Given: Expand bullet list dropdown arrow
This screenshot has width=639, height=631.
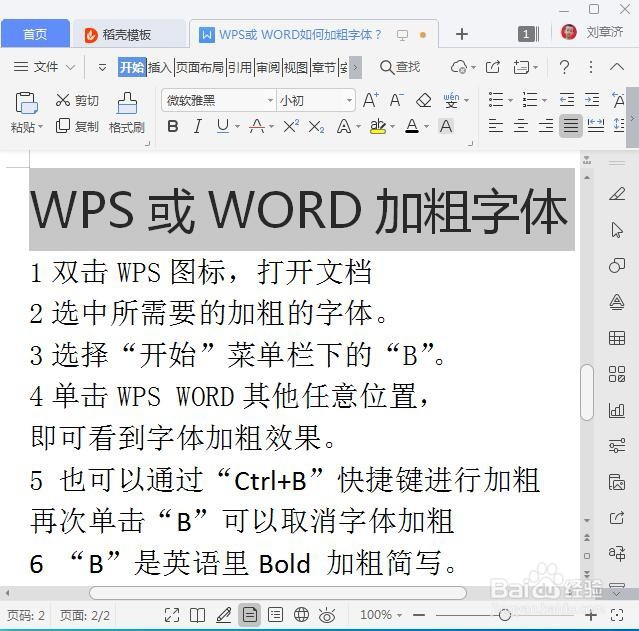Looking at the screenshot, I should (510, 100).
